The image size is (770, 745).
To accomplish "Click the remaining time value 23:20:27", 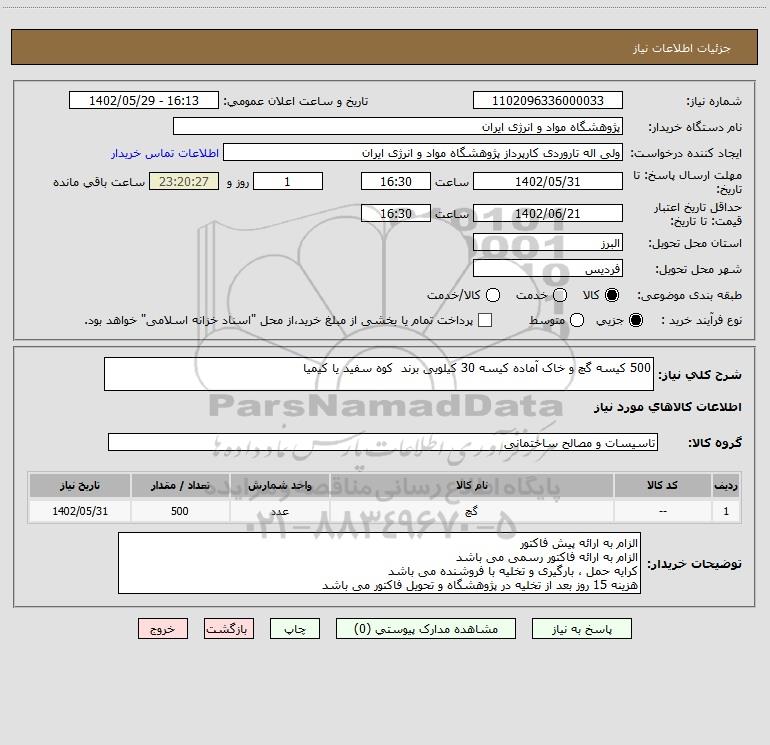I will pos(184,181).
